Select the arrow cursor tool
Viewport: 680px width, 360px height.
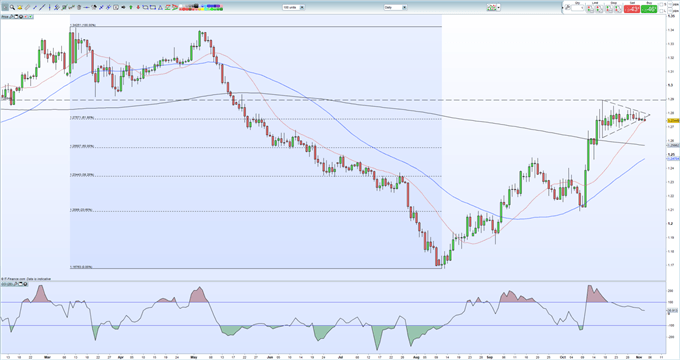(x=5, y=7)
